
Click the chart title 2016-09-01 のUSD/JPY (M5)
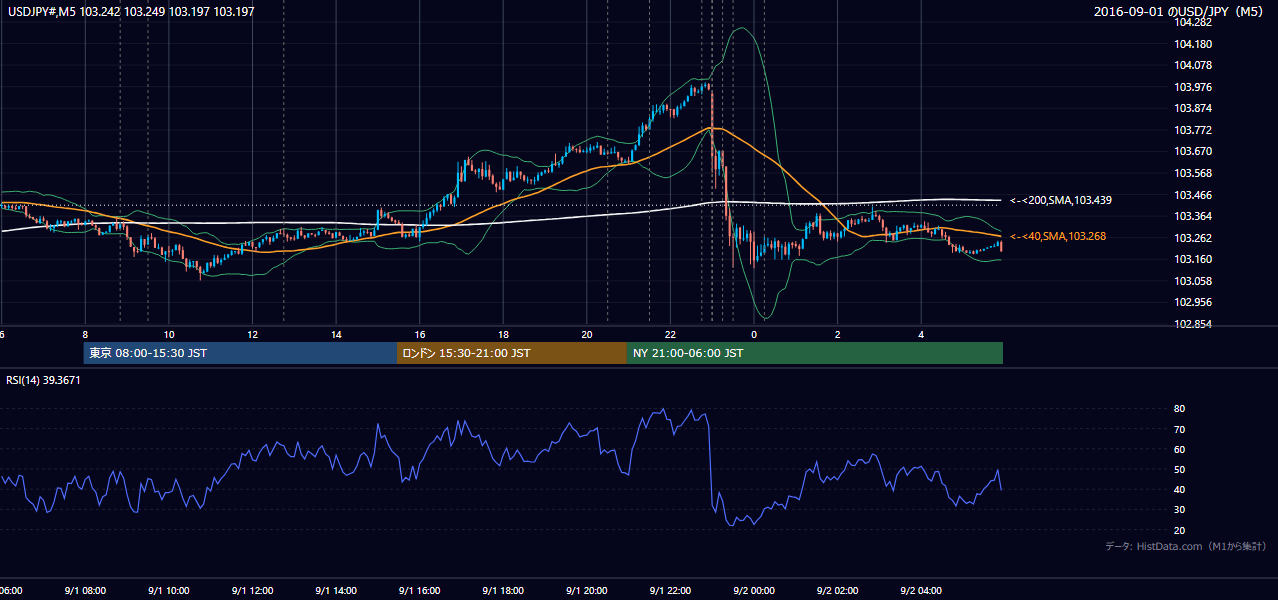point(1179,12)
